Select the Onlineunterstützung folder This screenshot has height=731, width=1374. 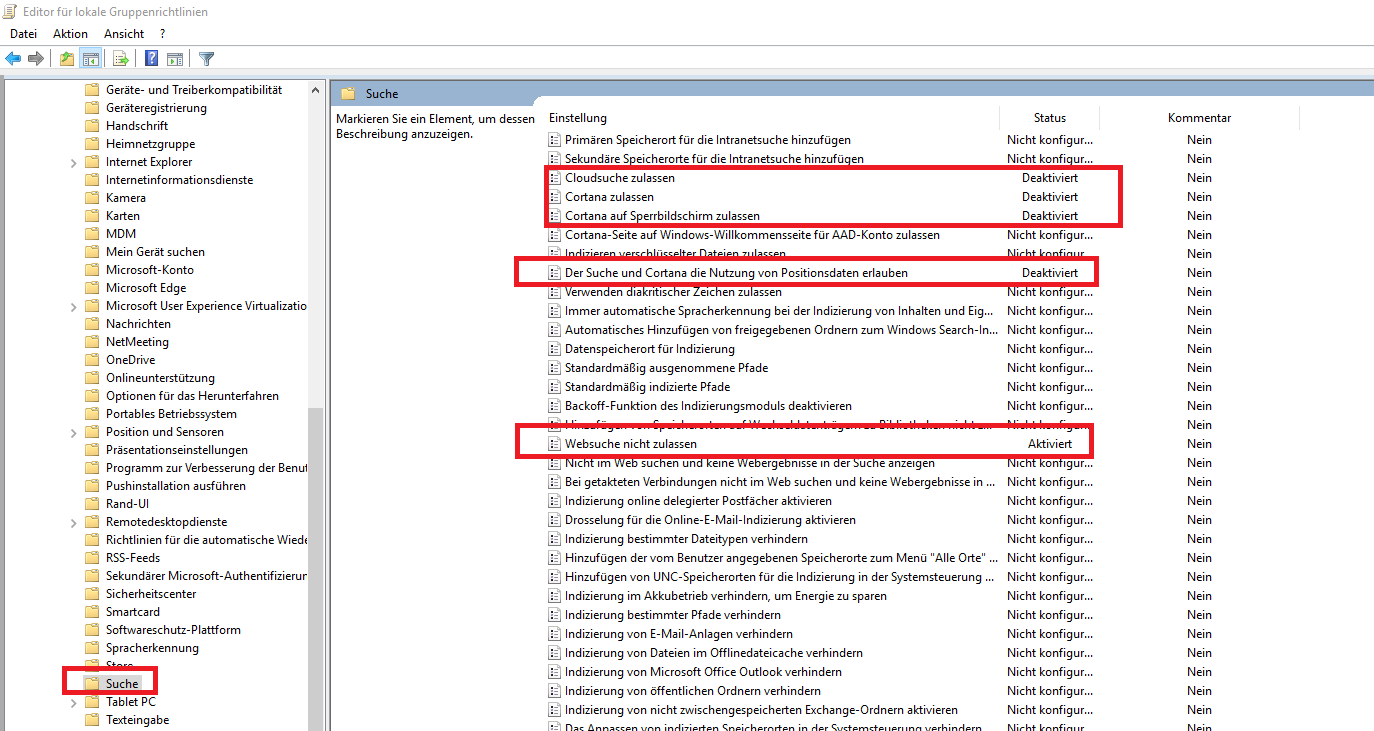[x=160, y=378]
